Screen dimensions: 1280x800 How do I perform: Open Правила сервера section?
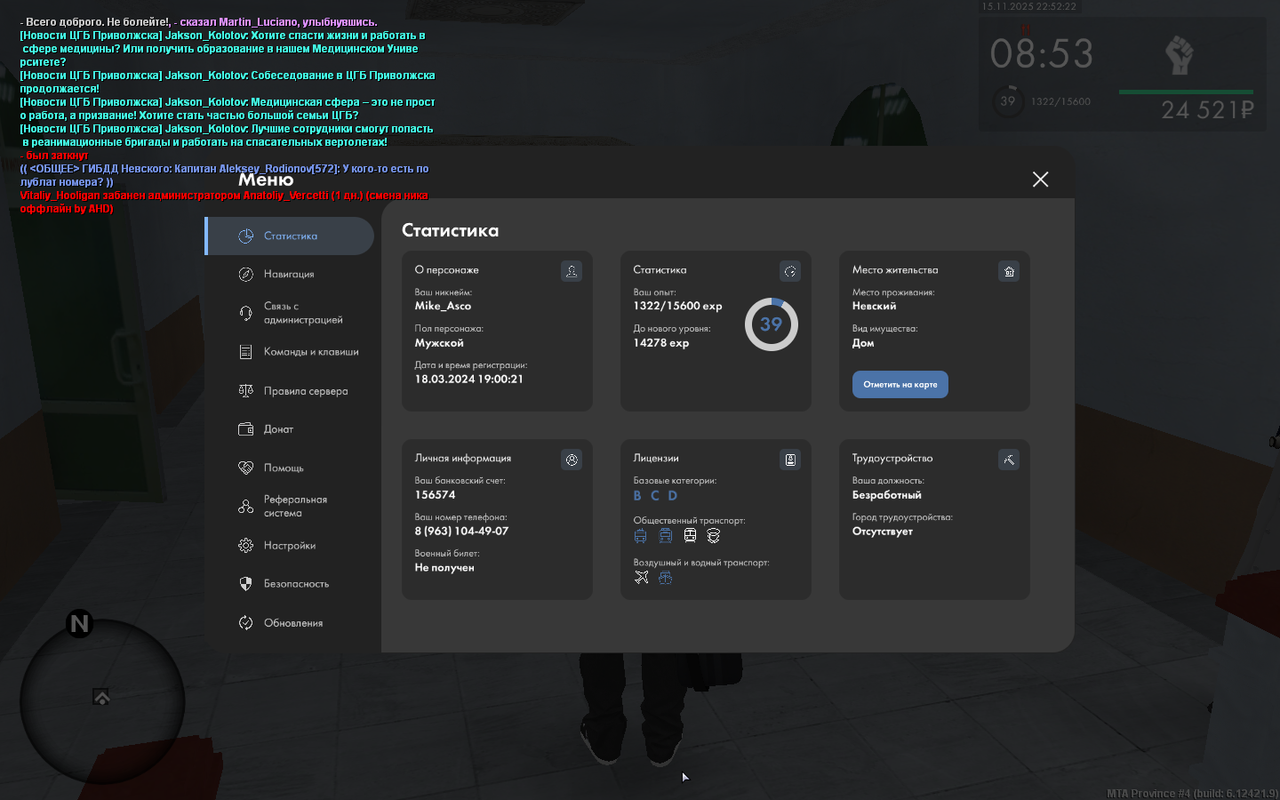click(306, 391)
